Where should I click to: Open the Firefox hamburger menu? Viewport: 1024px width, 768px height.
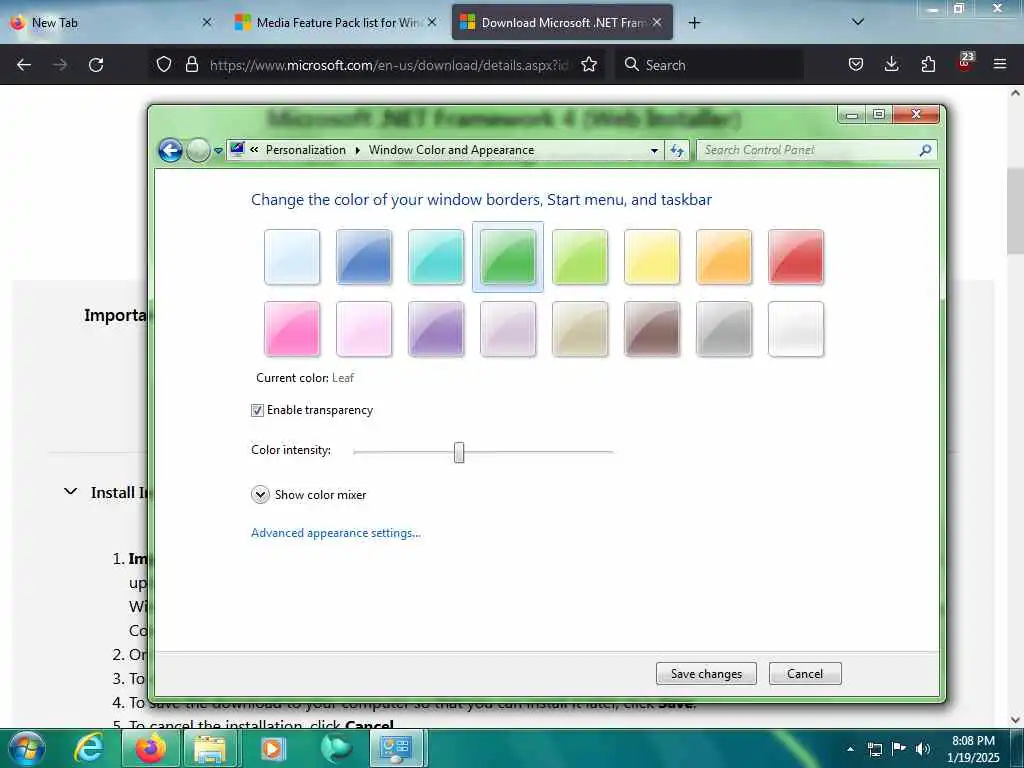click(1000, 64)
